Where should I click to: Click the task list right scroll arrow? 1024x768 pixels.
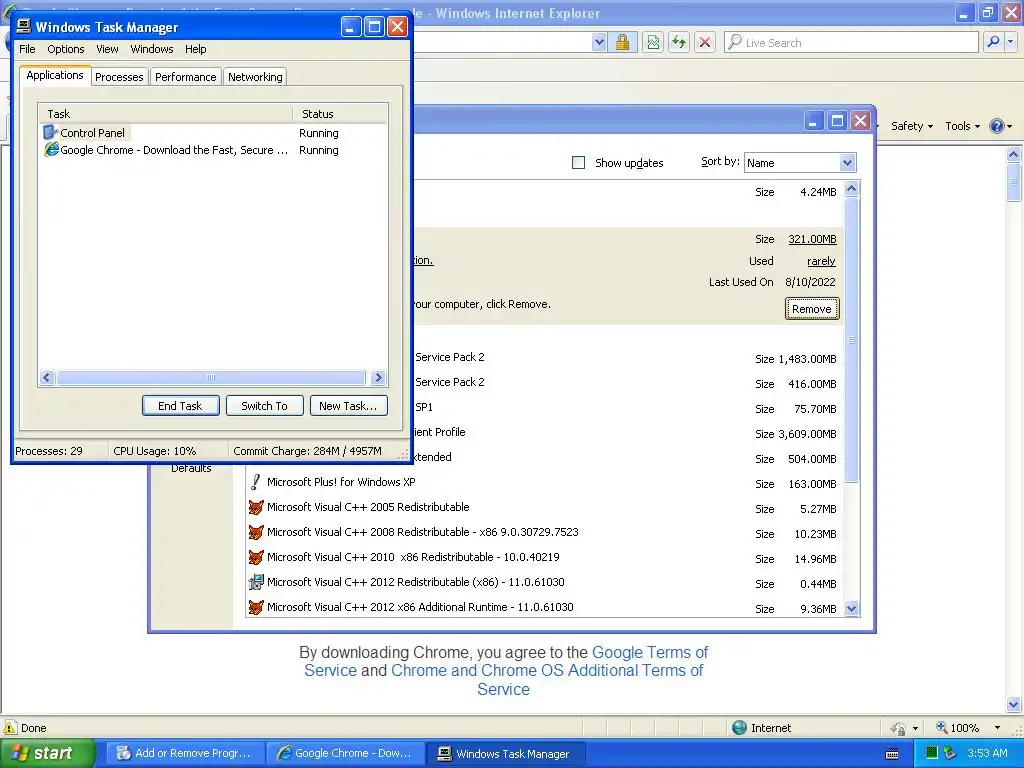[378, 377]
